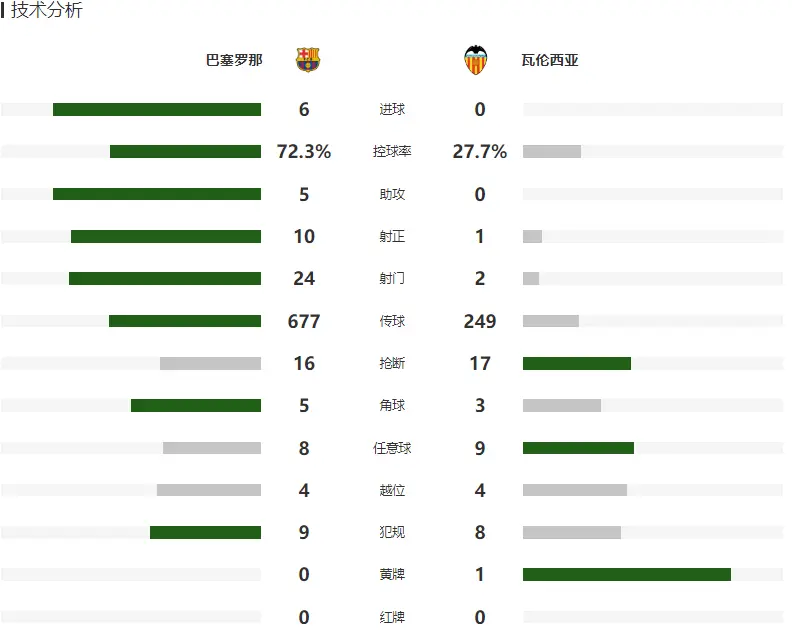The height and width of the screenshot is (631, 792).
Task: Click Barcelona's green 角球 corners bar
Action: 196,406
